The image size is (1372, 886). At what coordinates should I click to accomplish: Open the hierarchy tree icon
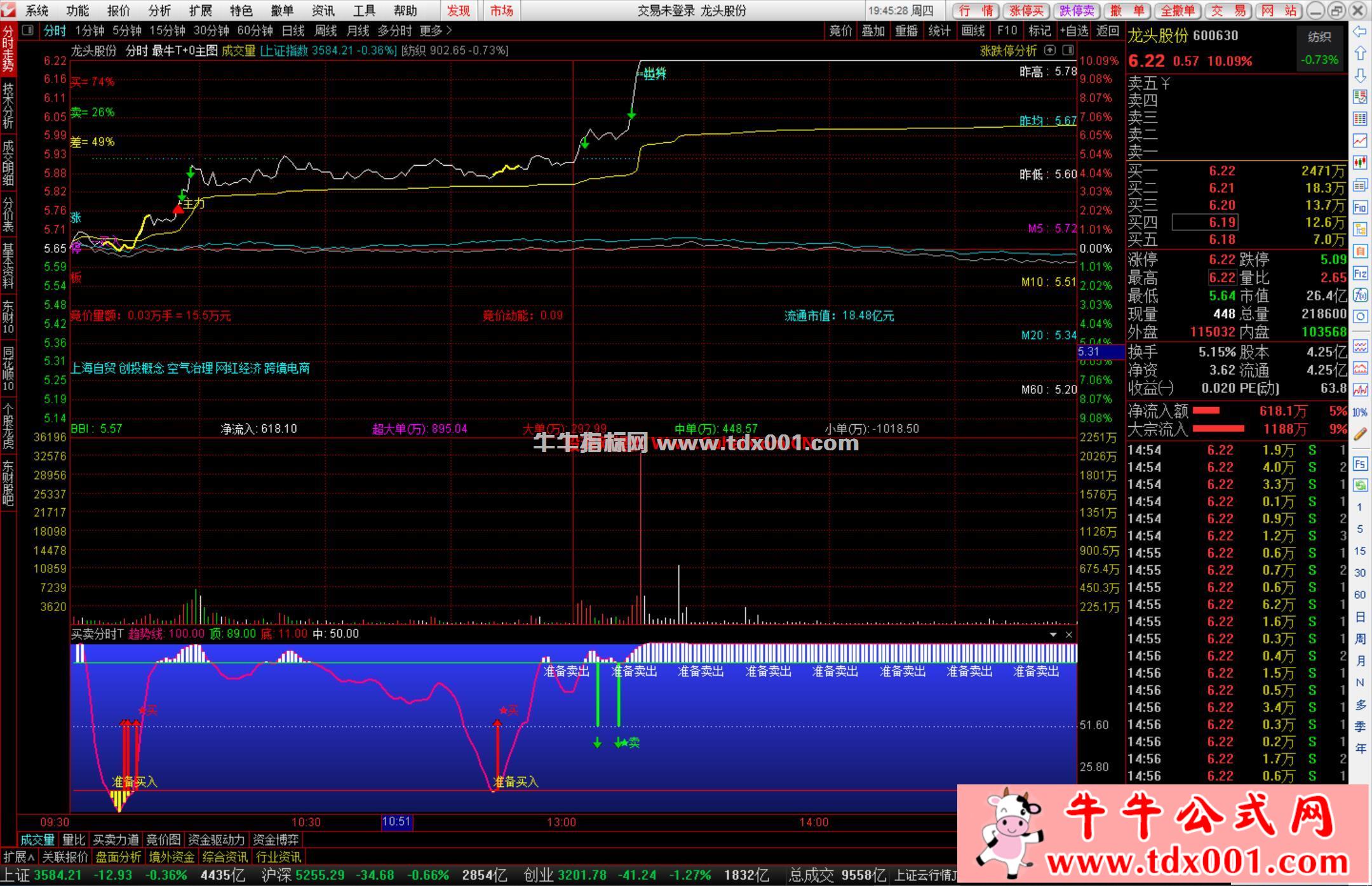[1360, 229]
